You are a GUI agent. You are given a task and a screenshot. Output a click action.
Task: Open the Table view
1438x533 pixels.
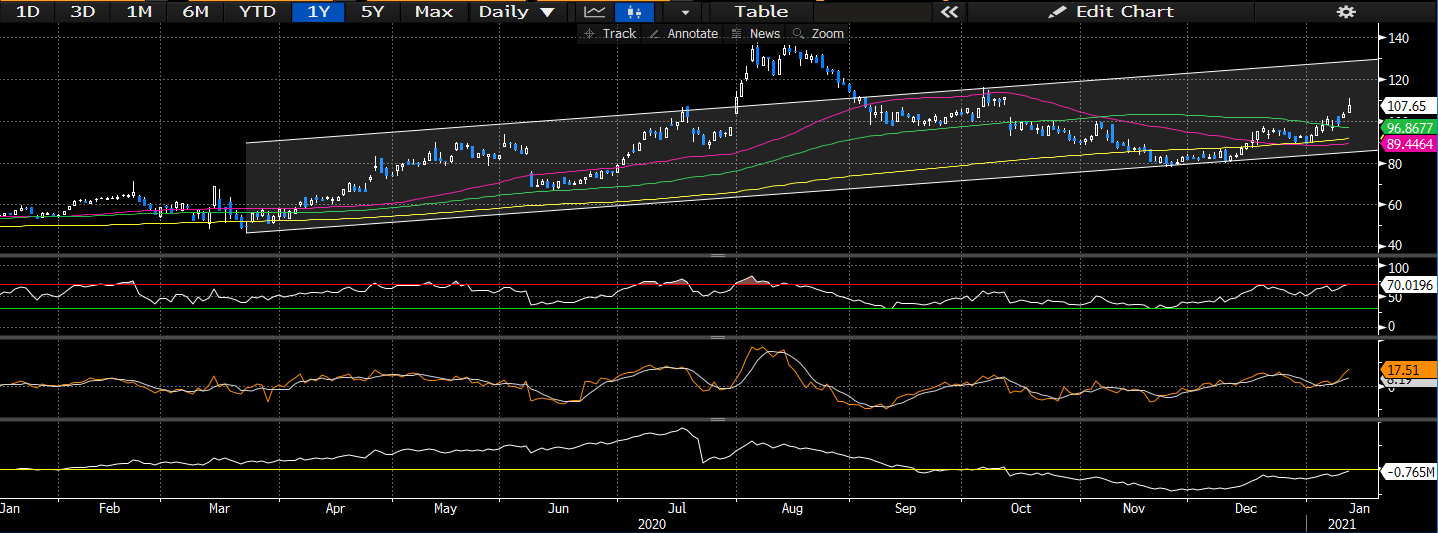(761, 12)
